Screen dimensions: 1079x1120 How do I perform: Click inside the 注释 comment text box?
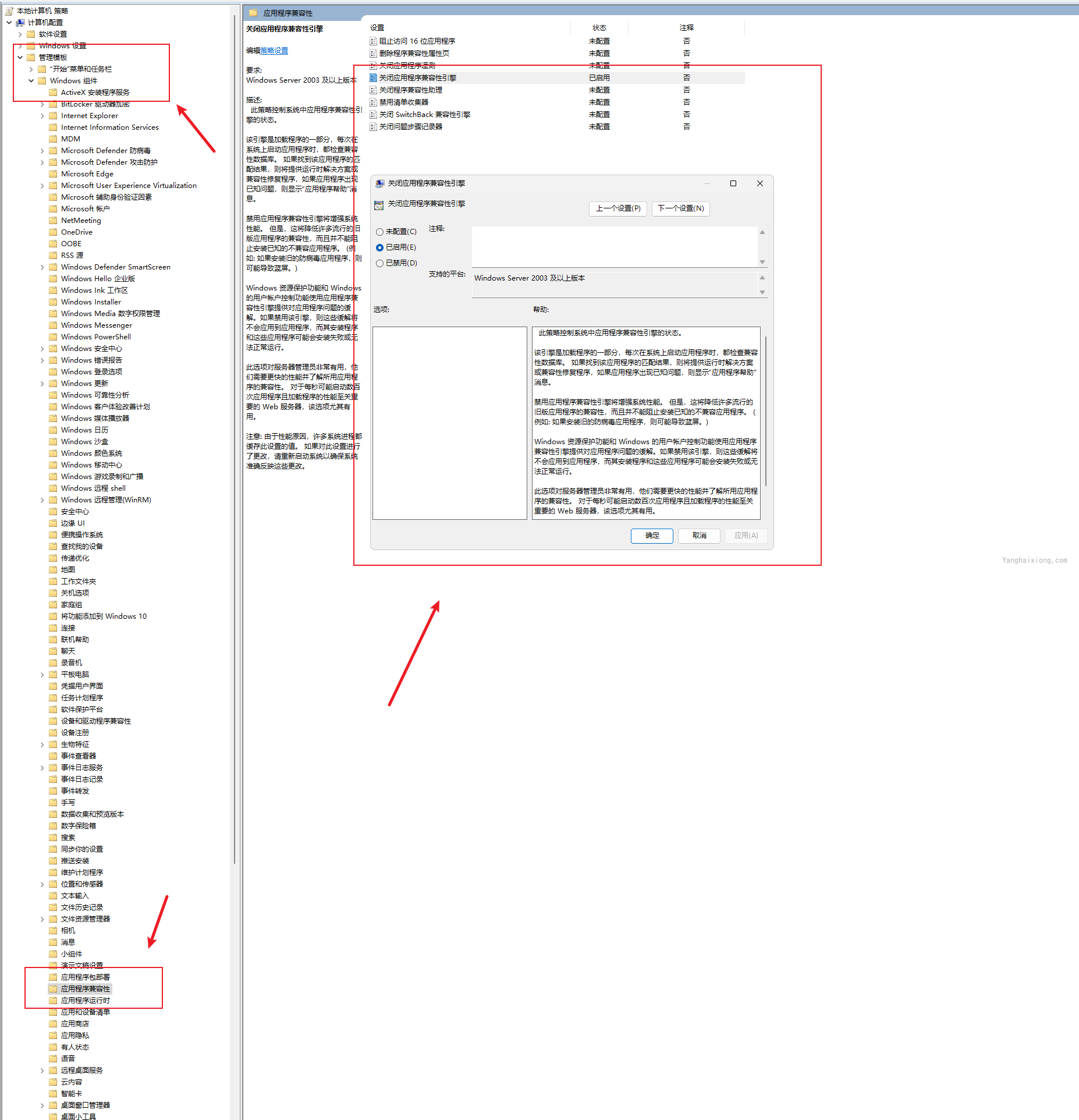tap(615, 246)
